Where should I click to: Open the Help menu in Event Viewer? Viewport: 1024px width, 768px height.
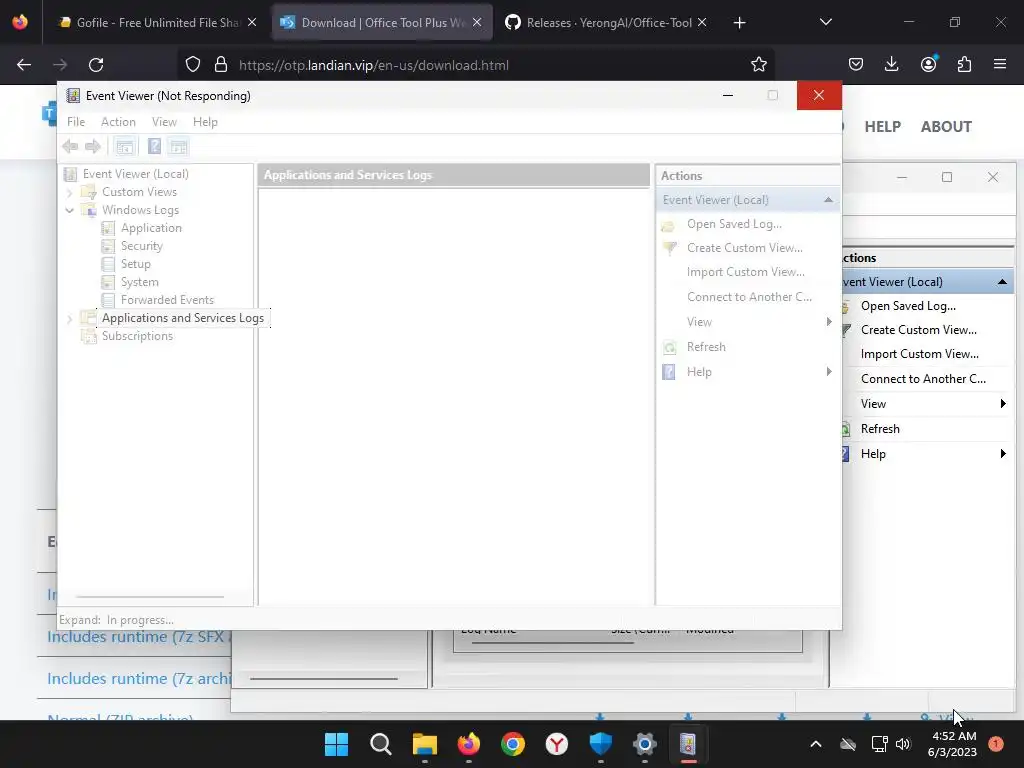tap(205, 122)
